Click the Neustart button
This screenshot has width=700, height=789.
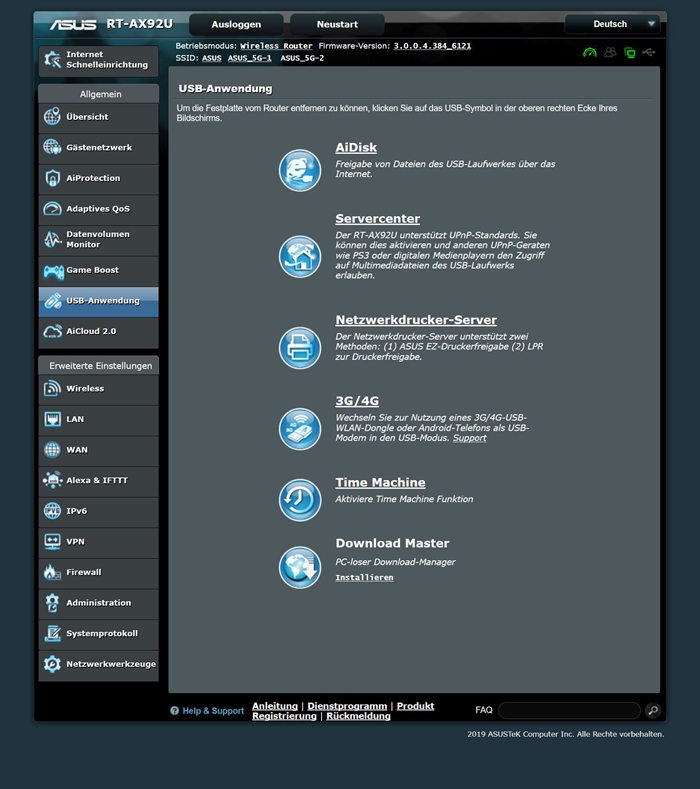pyautogui.click(x=337, y=24)
